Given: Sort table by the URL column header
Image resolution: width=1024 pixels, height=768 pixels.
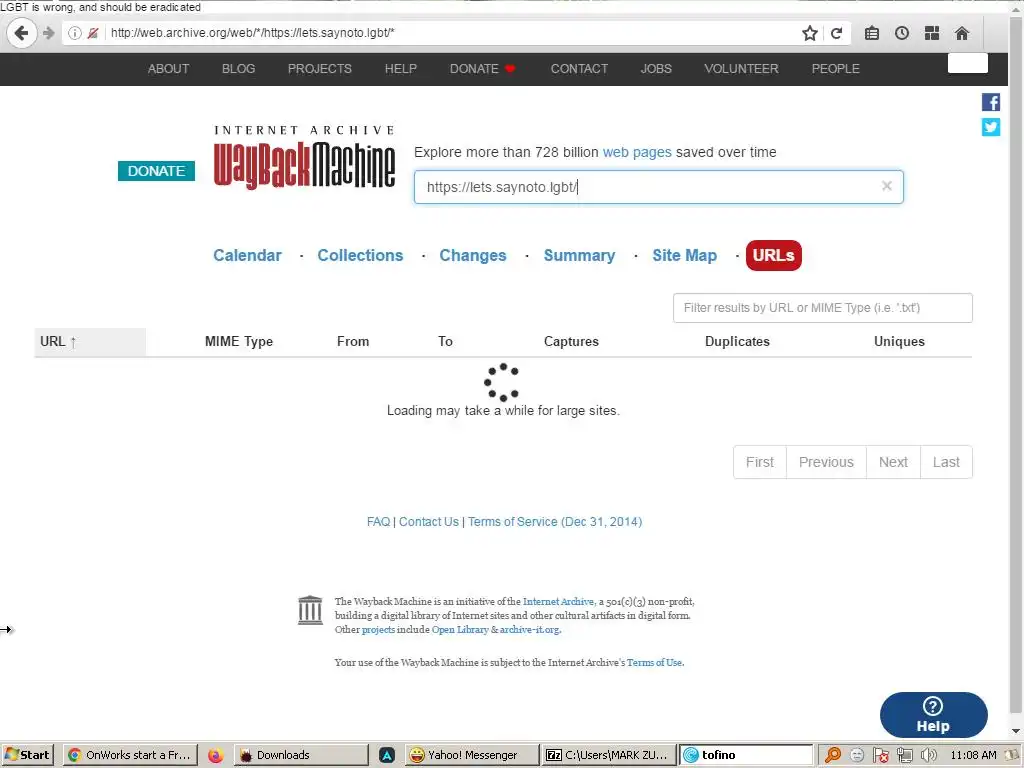Looking at the screenshot, I should click(x=90, y=342).
